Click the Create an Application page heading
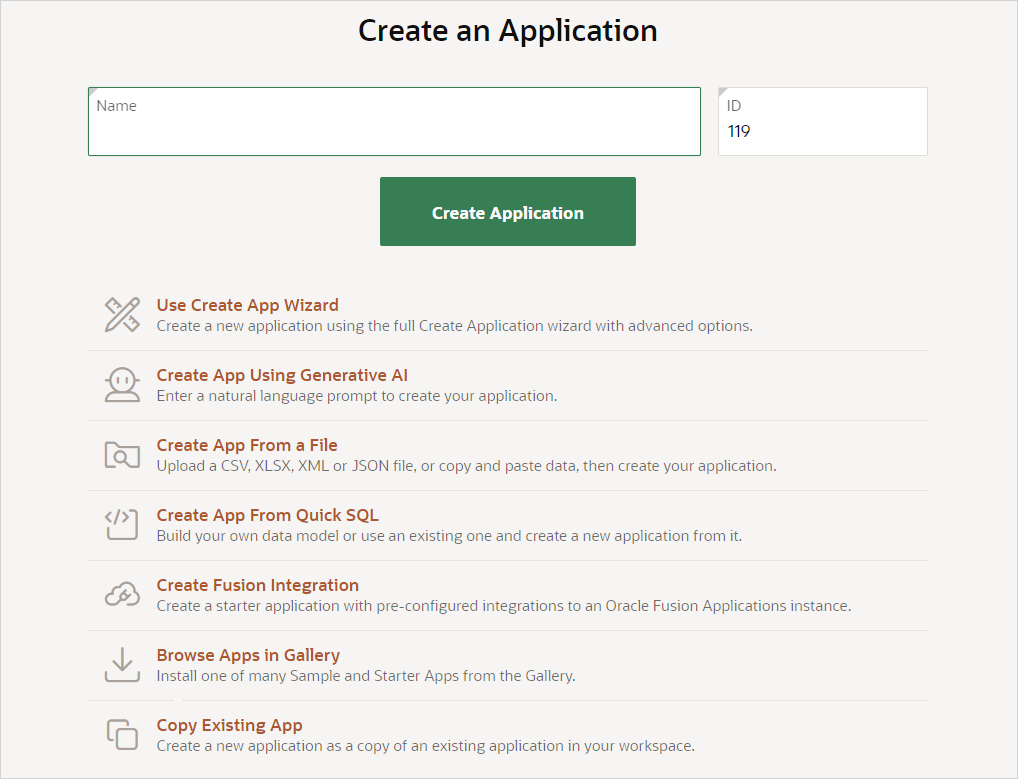The width and height of the screenshot is (1018, 779). [508, 31]
